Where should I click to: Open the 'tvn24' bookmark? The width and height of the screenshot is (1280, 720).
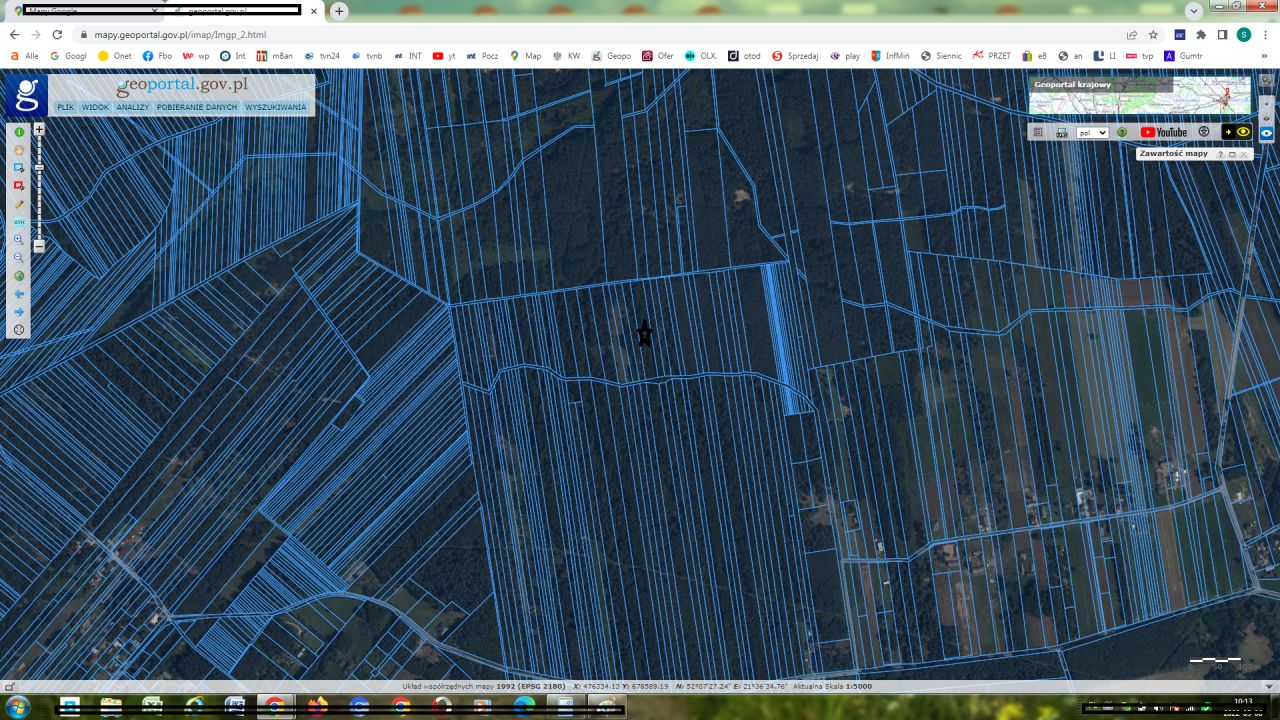pyautogui.click(x=322, y=56)
